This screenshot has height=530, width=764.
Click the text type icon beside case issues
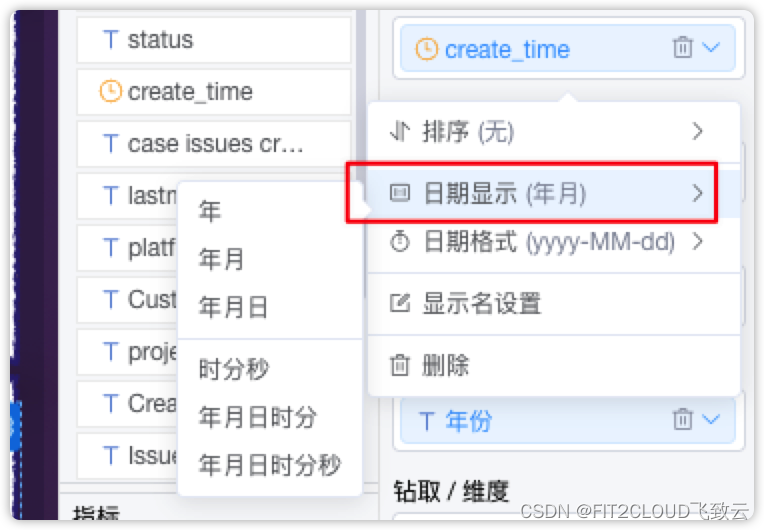[111, 144]
